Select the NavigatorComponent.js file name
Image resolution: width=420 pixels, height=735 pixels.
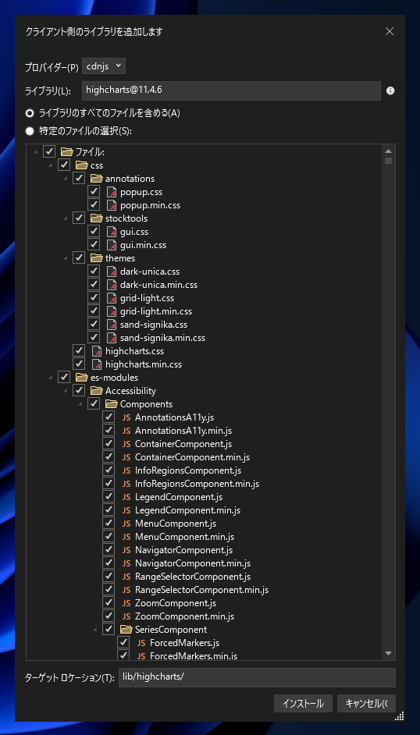pos(184,550)
